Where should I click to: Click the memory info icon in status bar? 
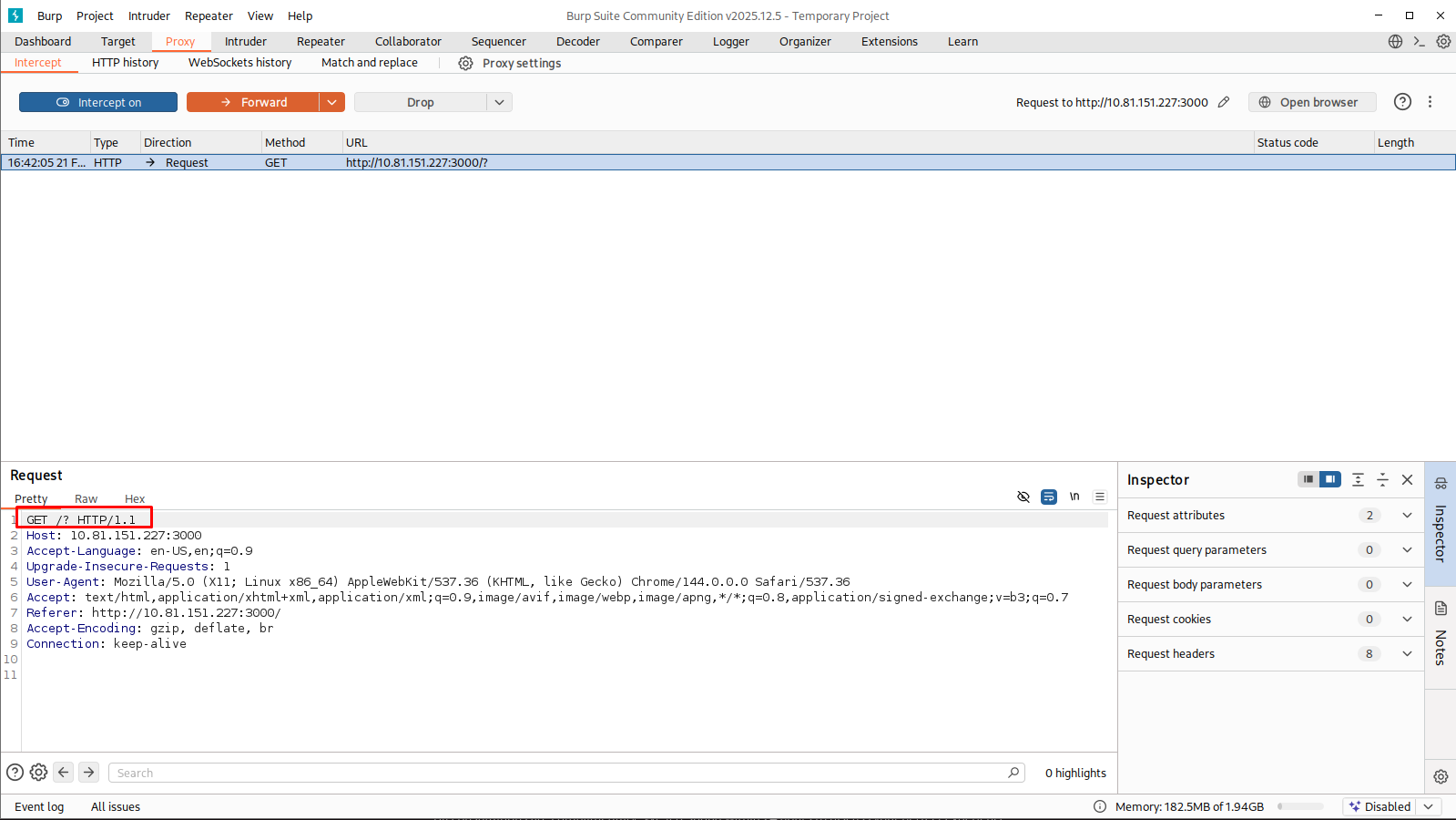pyautogui.click(x=1100, y=806)
